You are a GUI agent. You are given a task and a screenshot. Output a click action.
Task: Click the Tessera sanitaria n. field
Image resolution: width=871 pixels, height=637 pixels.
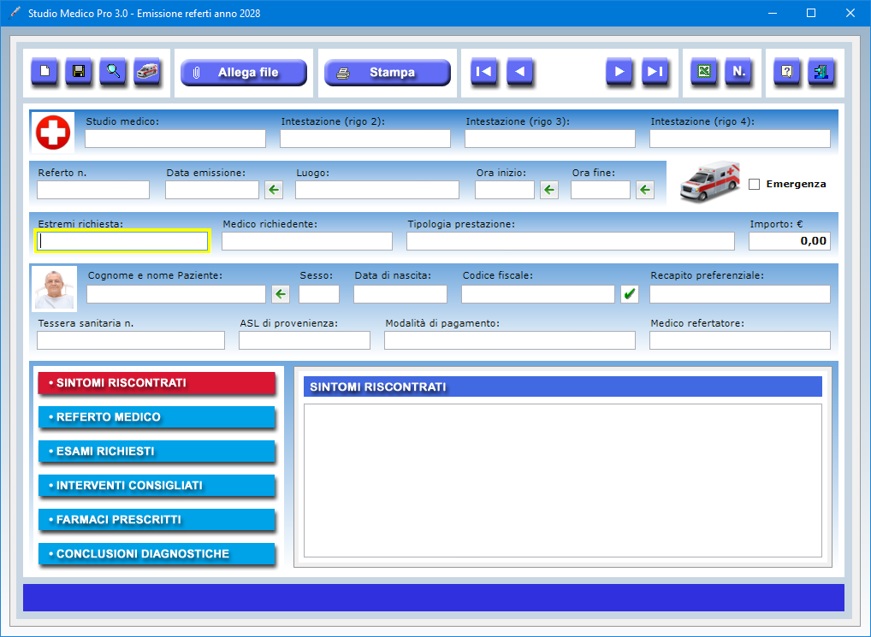pos(131,340)
